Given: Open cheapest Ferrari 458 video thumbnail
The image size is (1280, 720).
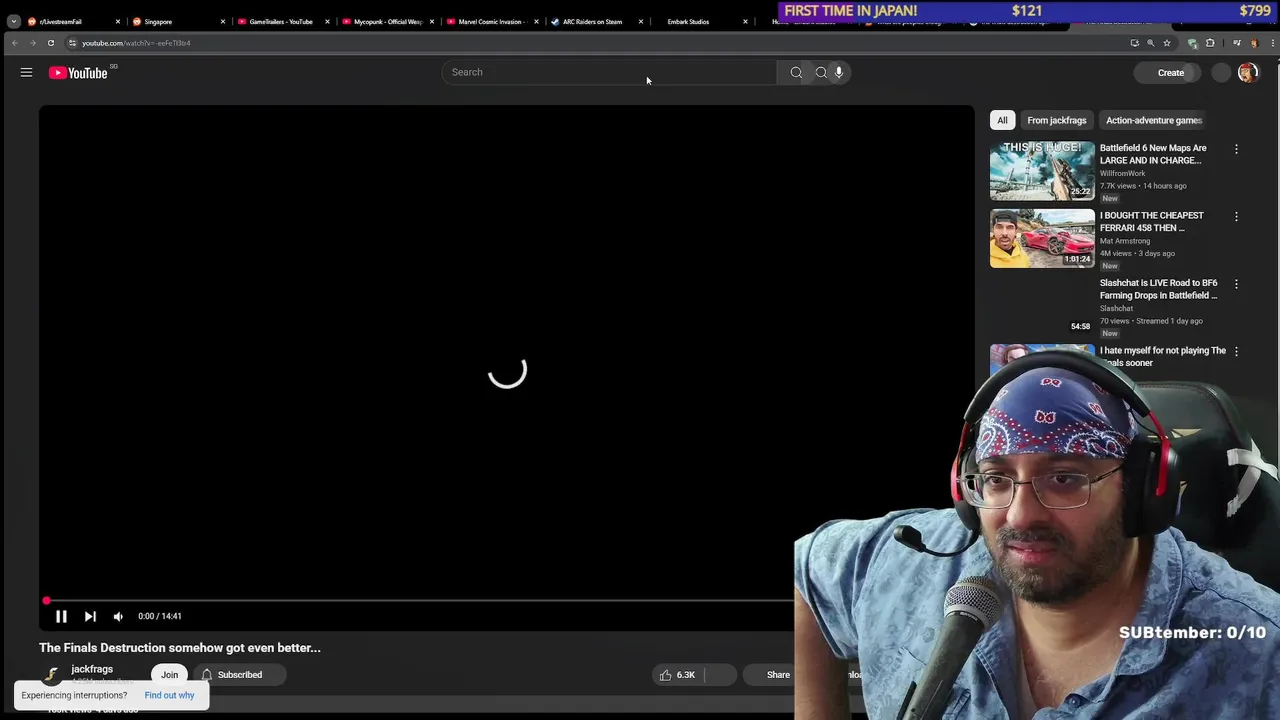Looking at the screenshot, I should point(1042,238).
